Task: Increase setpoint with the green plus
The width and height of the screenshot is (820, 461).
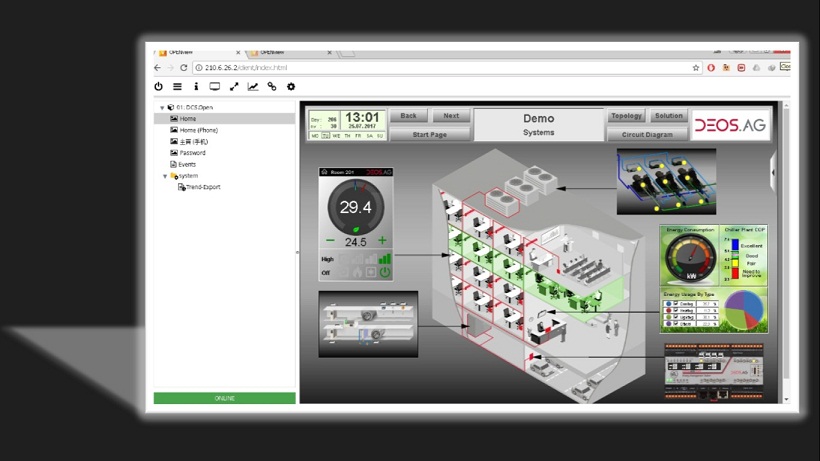Action: [382, 241]
